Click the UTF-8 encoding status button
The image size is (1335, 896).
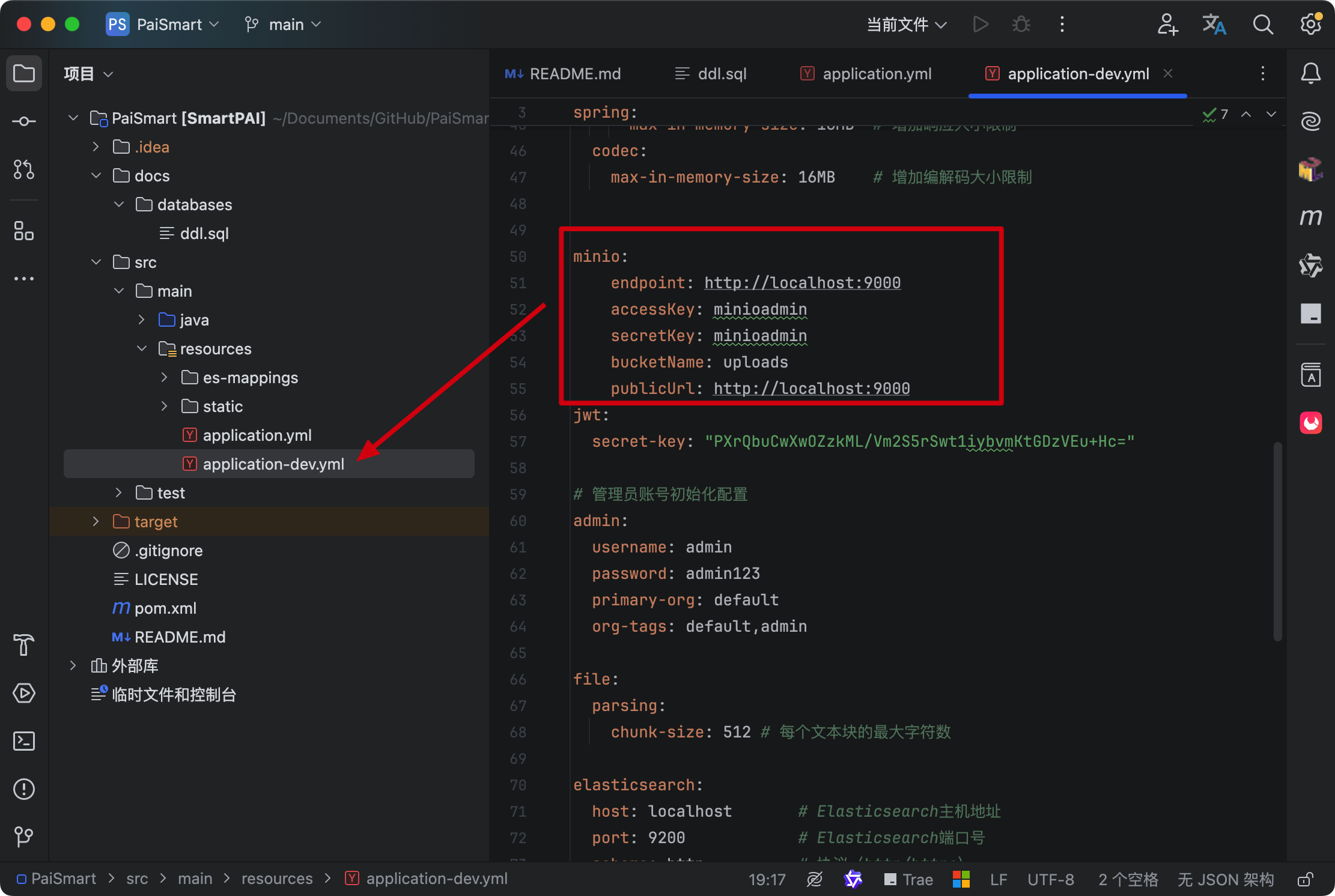(1050, 880)
